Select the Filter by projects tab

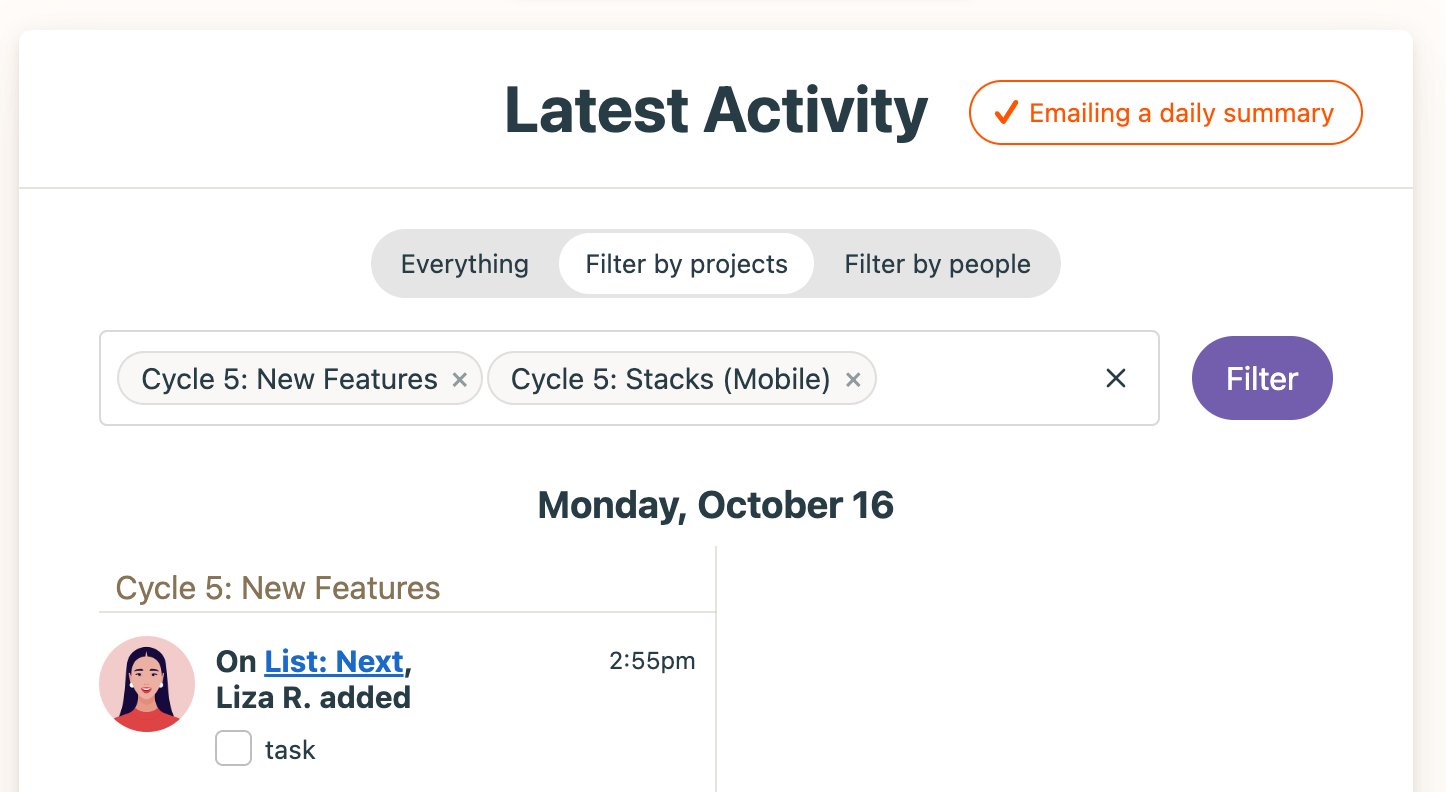(687, 264)
